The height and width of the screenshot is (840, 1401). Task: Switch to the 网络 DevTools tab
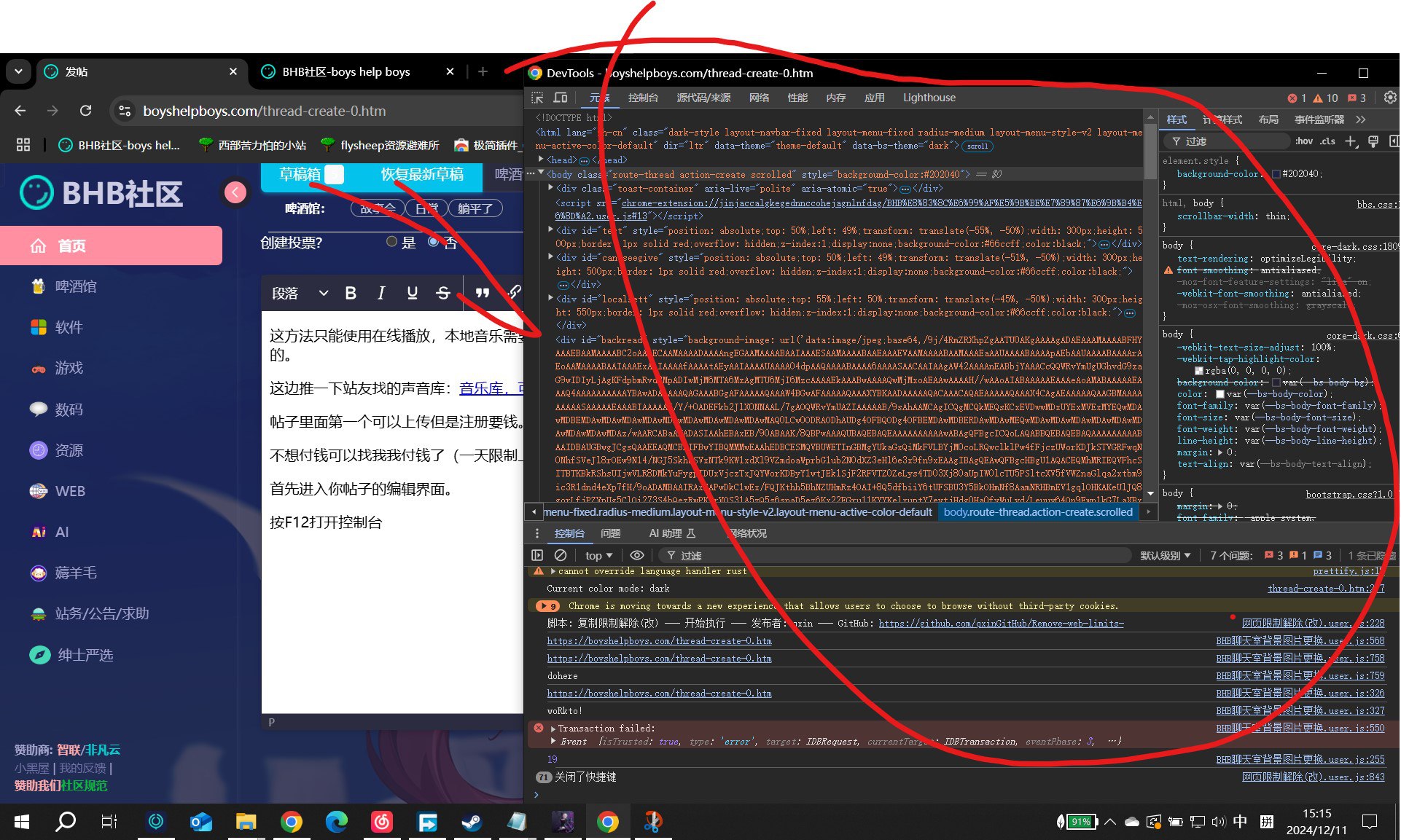click(759, 98)
